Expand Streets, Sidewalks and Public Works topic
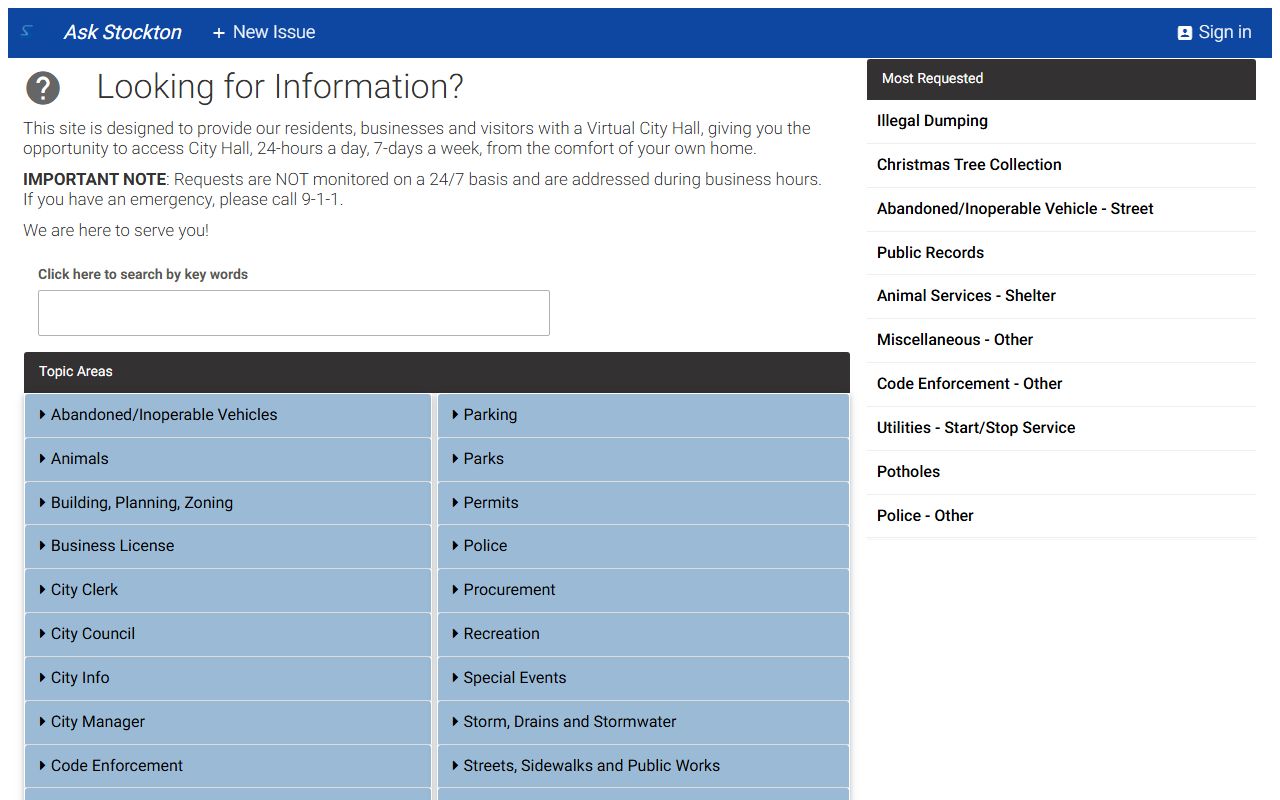Image resolution: width=1280 pixels, height=800 pixels. point(643,766)
